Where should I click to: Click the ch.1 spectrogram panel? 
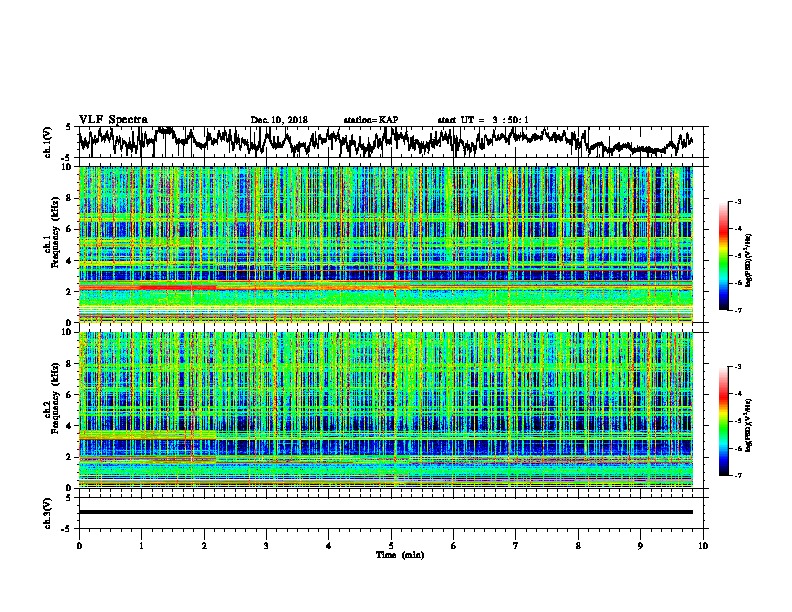pos(386,244)
